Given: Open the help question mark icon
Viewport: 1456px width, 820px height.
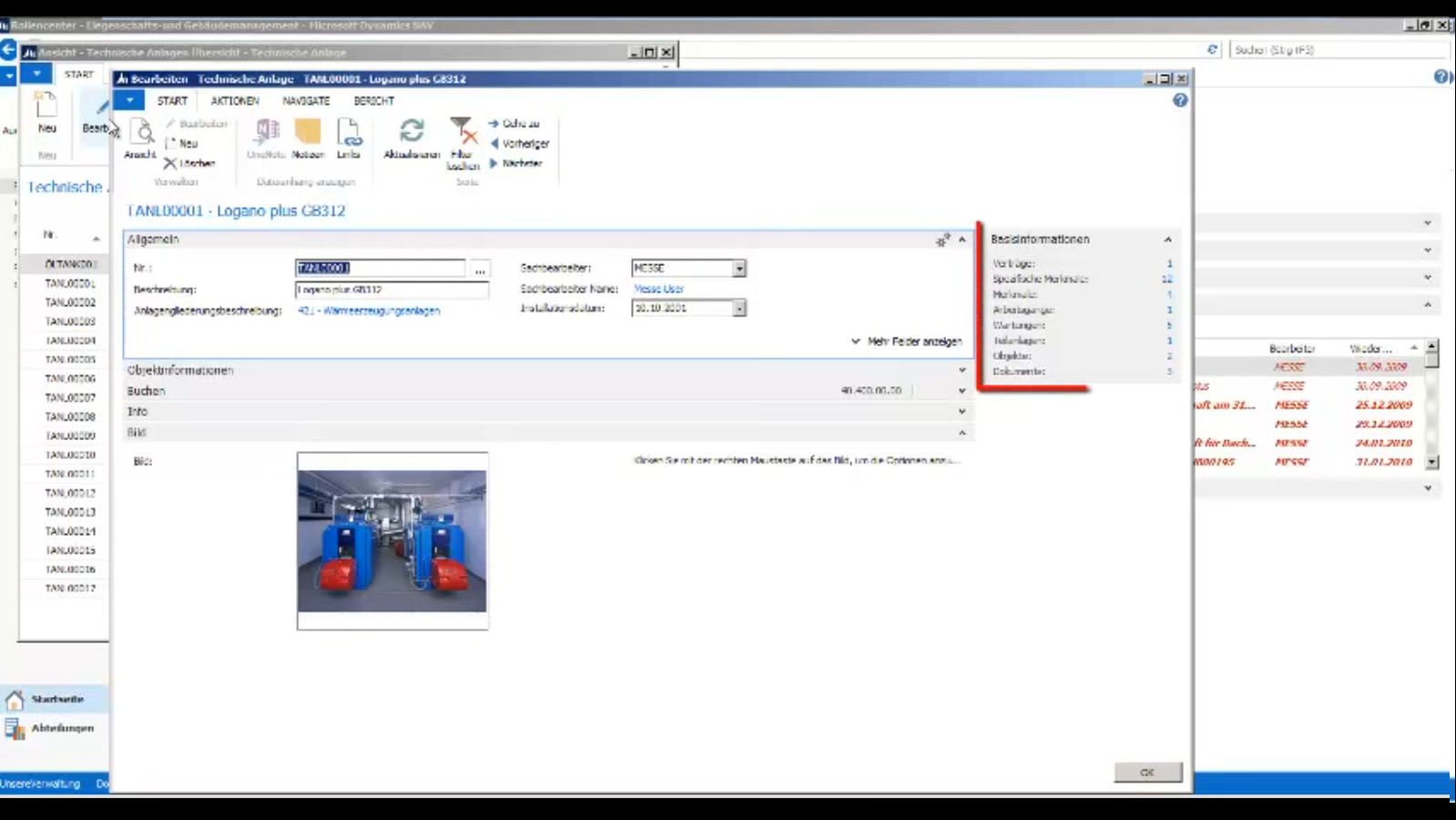Looking at the screenshot, I should (x=1180, y=100).
